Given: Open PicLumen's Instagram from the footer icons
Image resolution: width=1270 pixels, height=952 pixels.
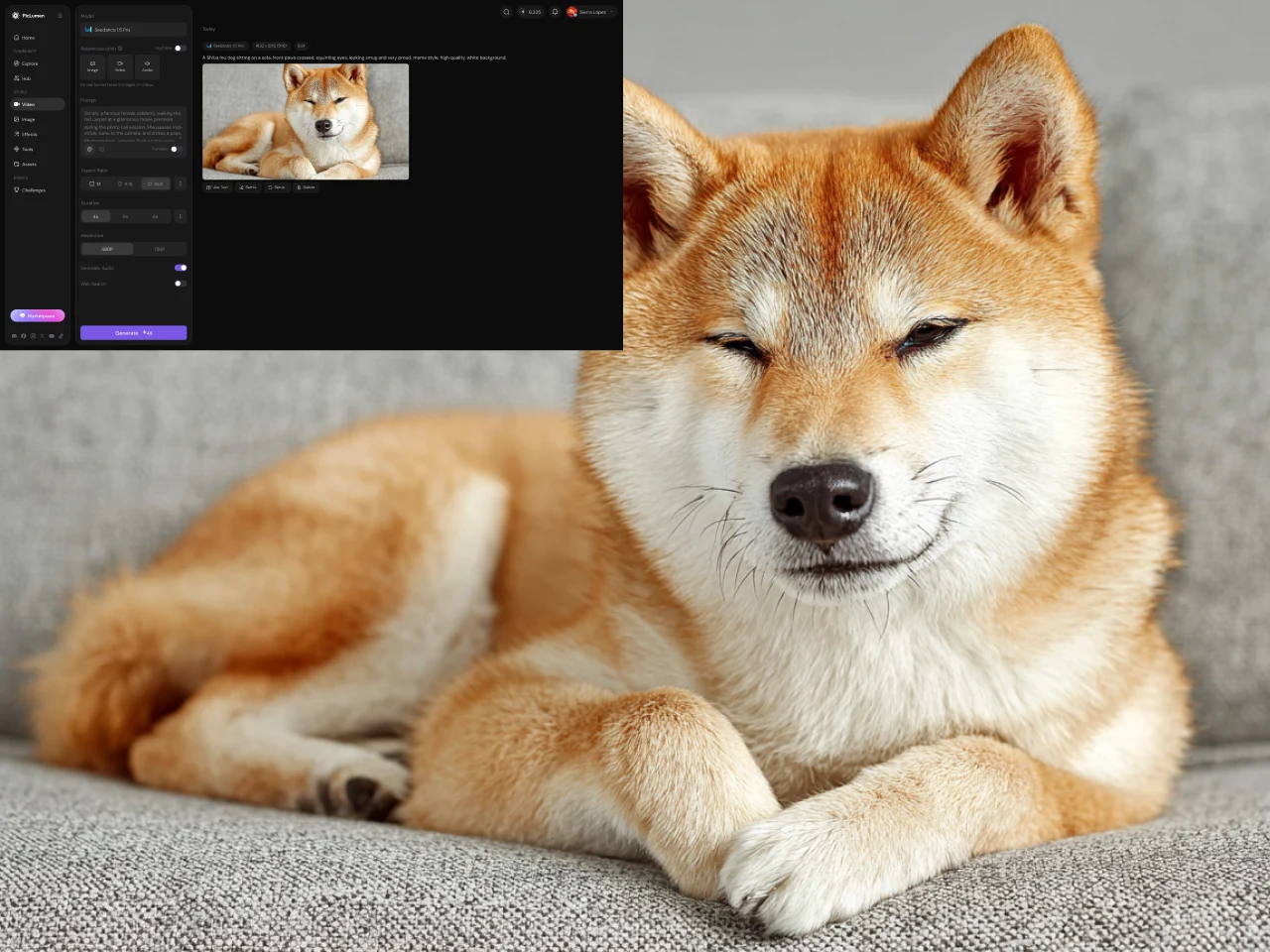Looking at the screenshot, I should (33, 335).
